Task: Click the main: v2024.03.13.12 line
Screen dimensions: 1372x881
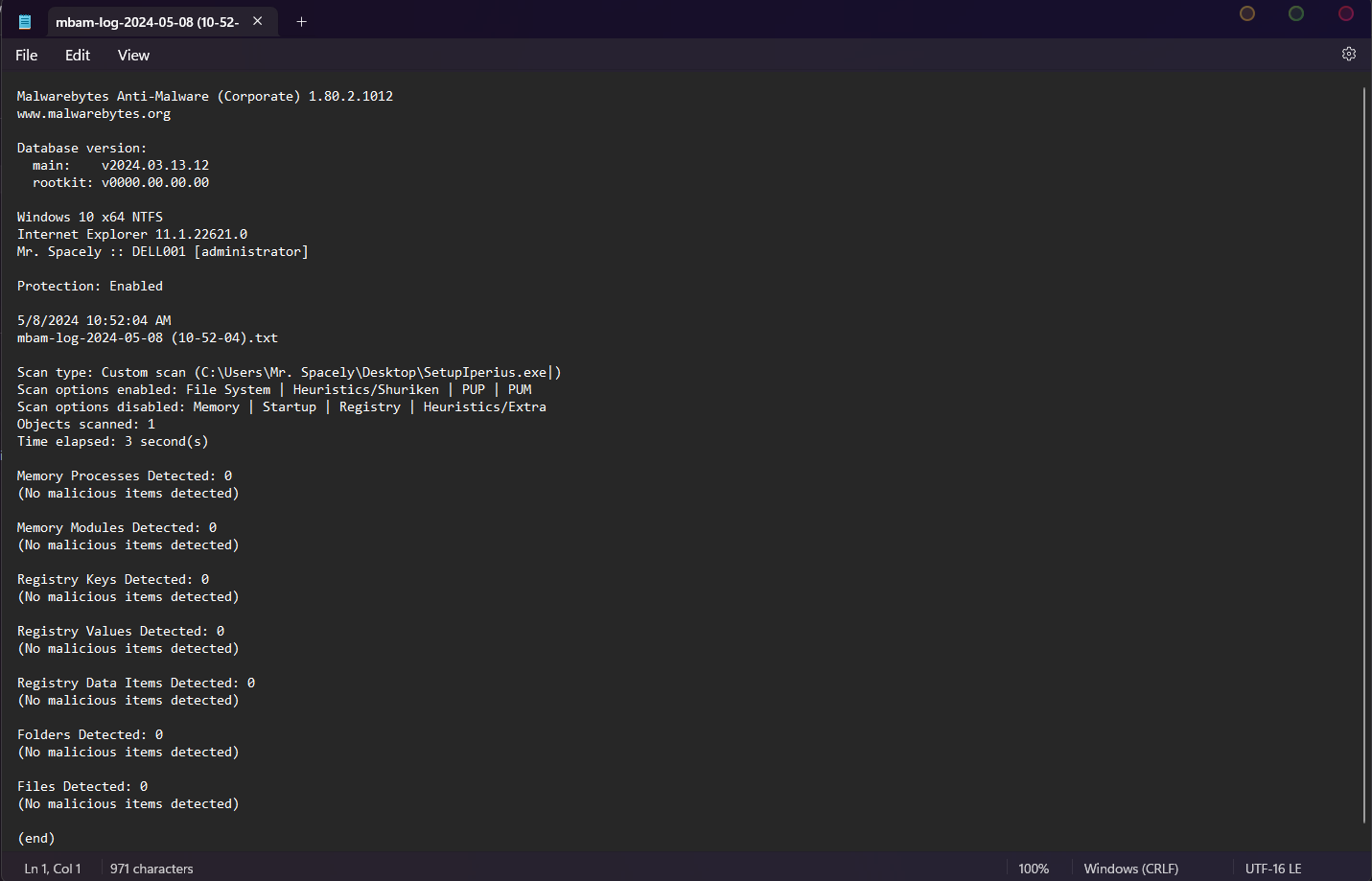Action: tap(121, 166)
